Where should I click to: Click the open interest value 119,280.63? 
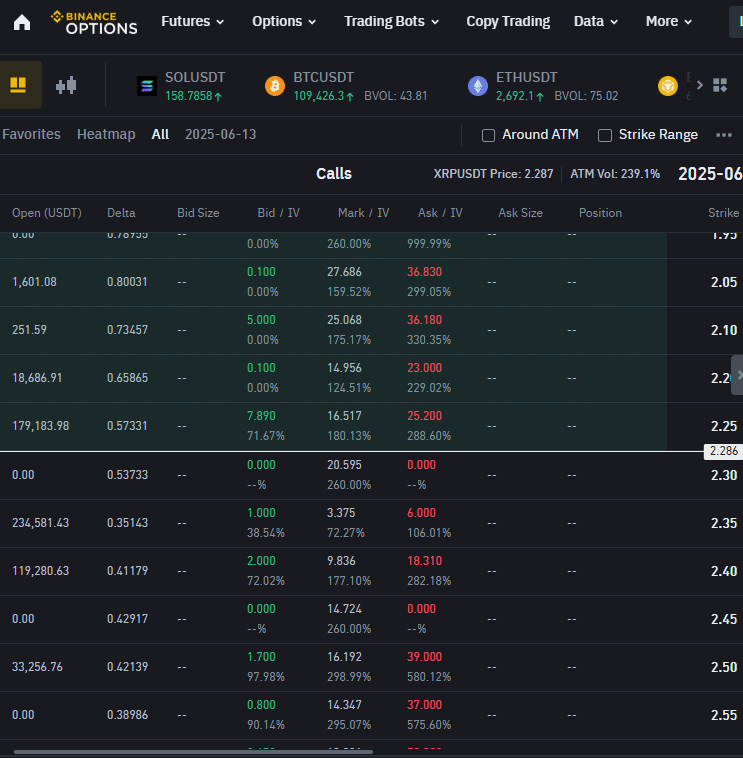[x=41, y=571]
